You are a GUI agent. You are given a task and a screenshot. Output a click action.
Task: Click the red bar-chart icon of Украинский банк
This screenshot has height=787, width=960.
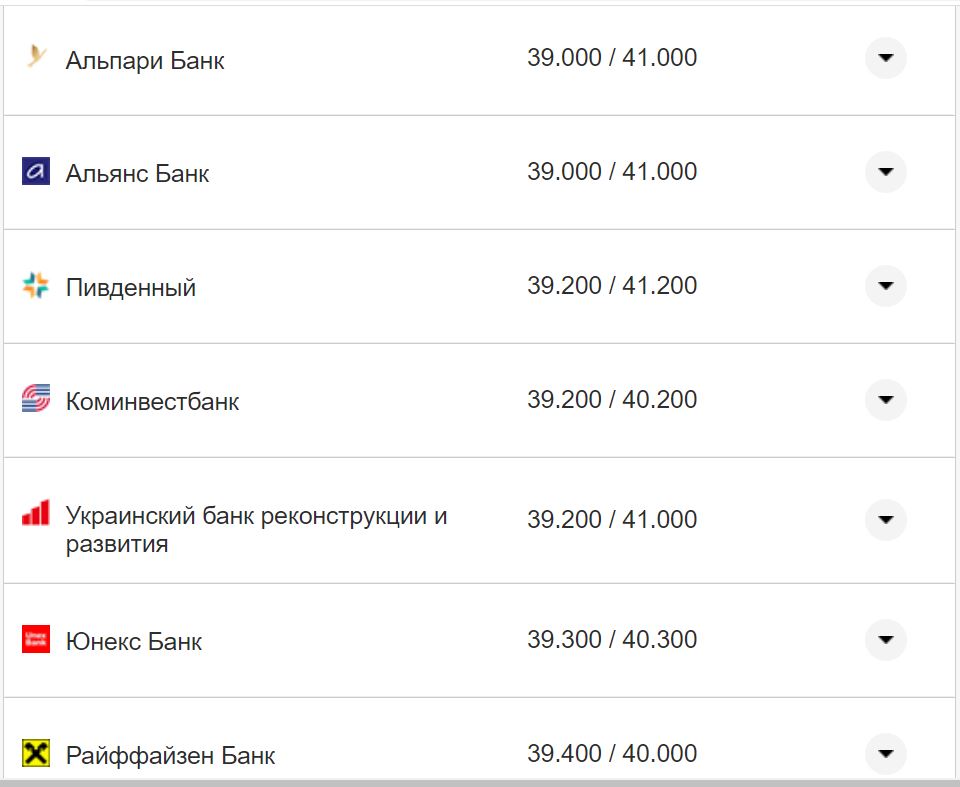point(34,513)
